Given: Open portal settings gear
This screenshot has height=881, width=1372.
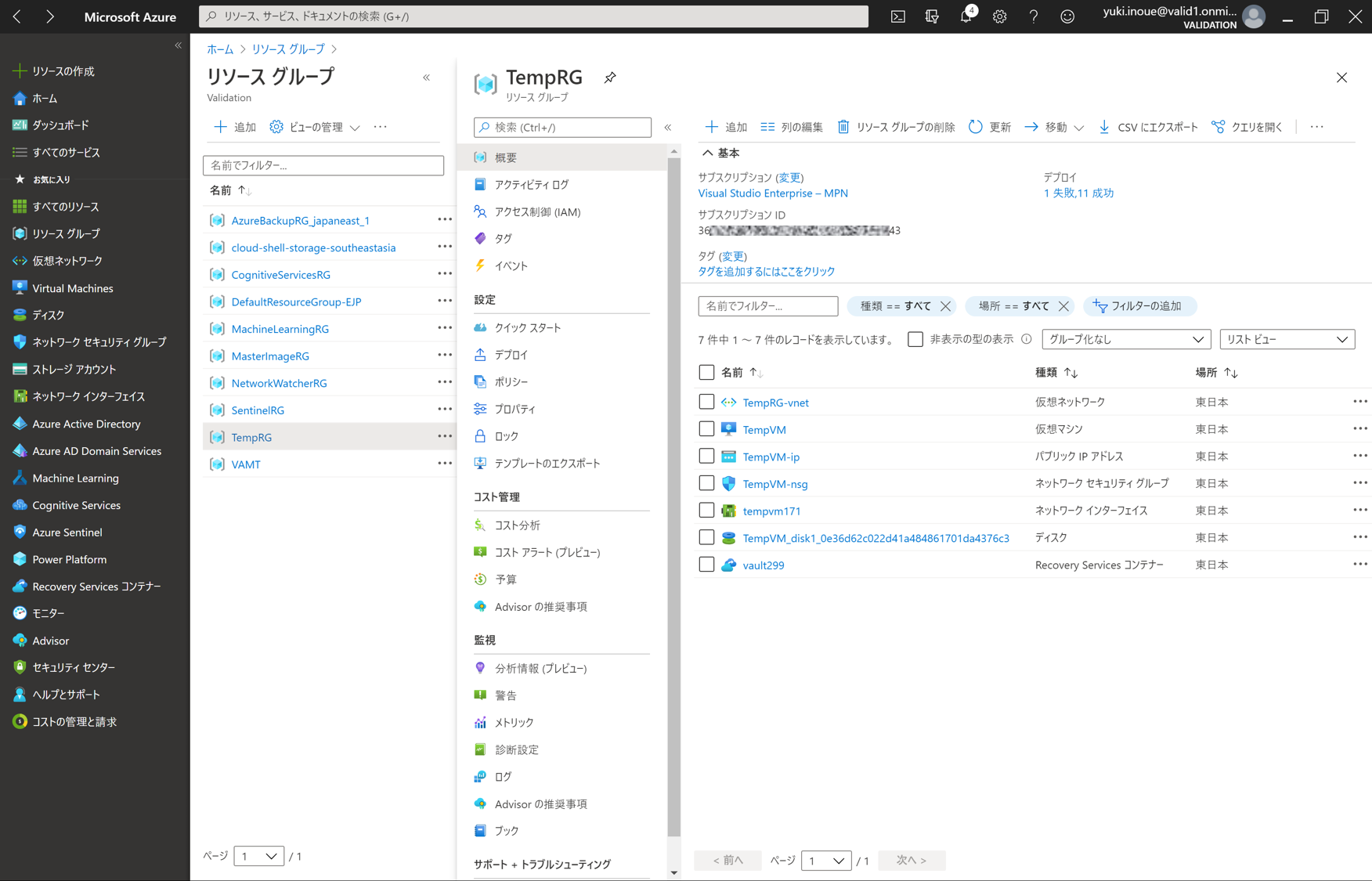Looking at the screenshot, I should [1000, 16].
